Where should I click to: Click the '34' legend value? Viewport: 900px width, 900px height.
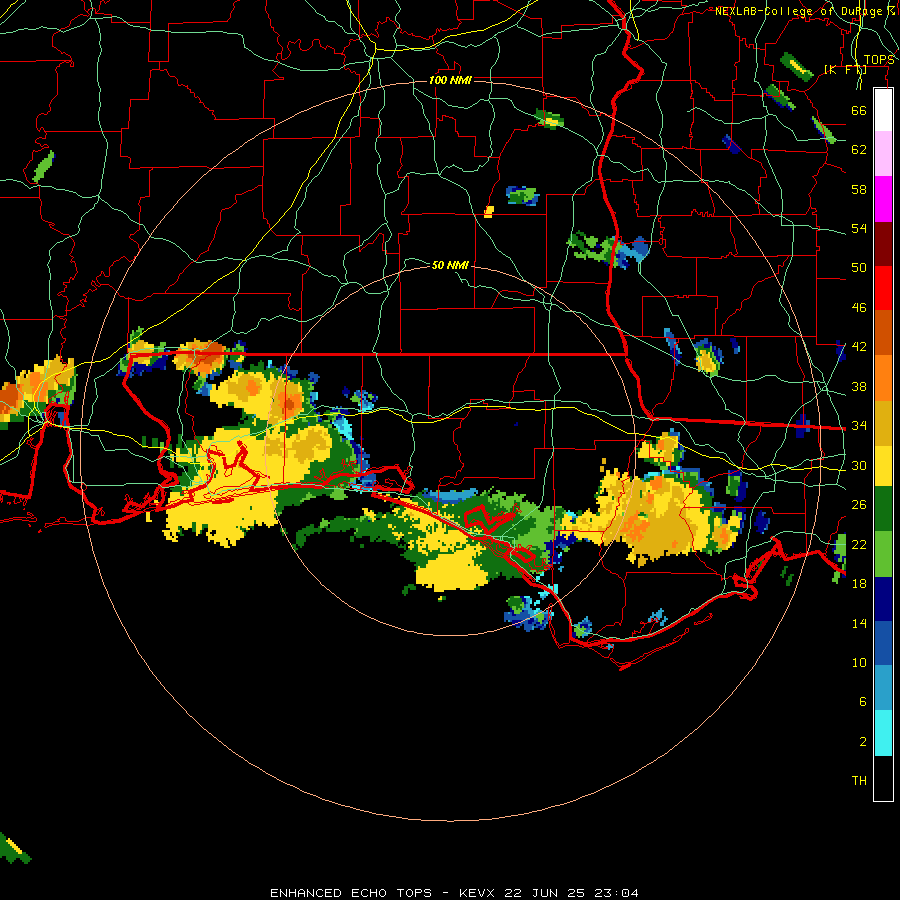(859, 426)
